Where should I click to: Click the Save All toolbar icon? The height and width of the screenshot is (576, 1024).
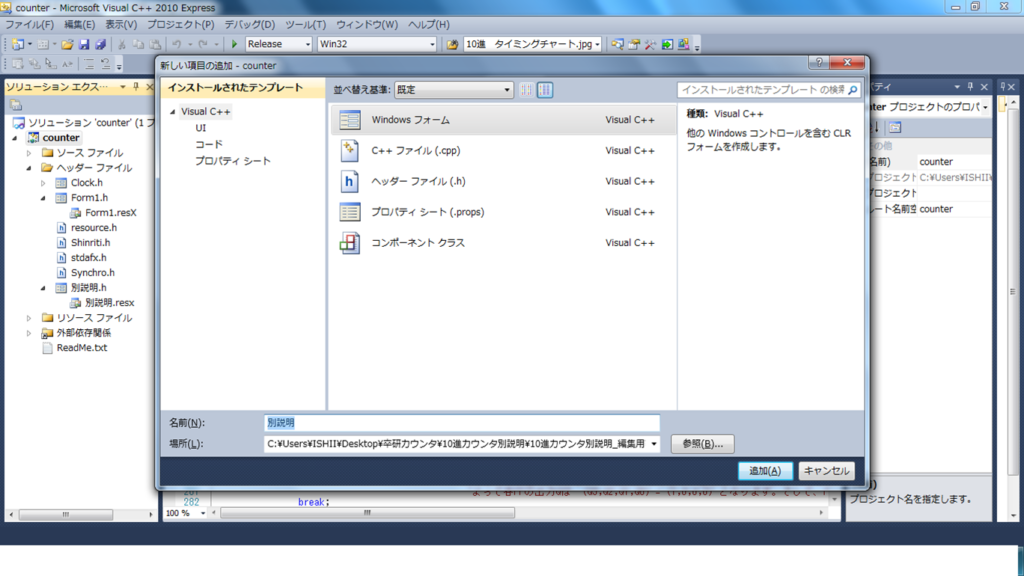click(x=101, y=44)
